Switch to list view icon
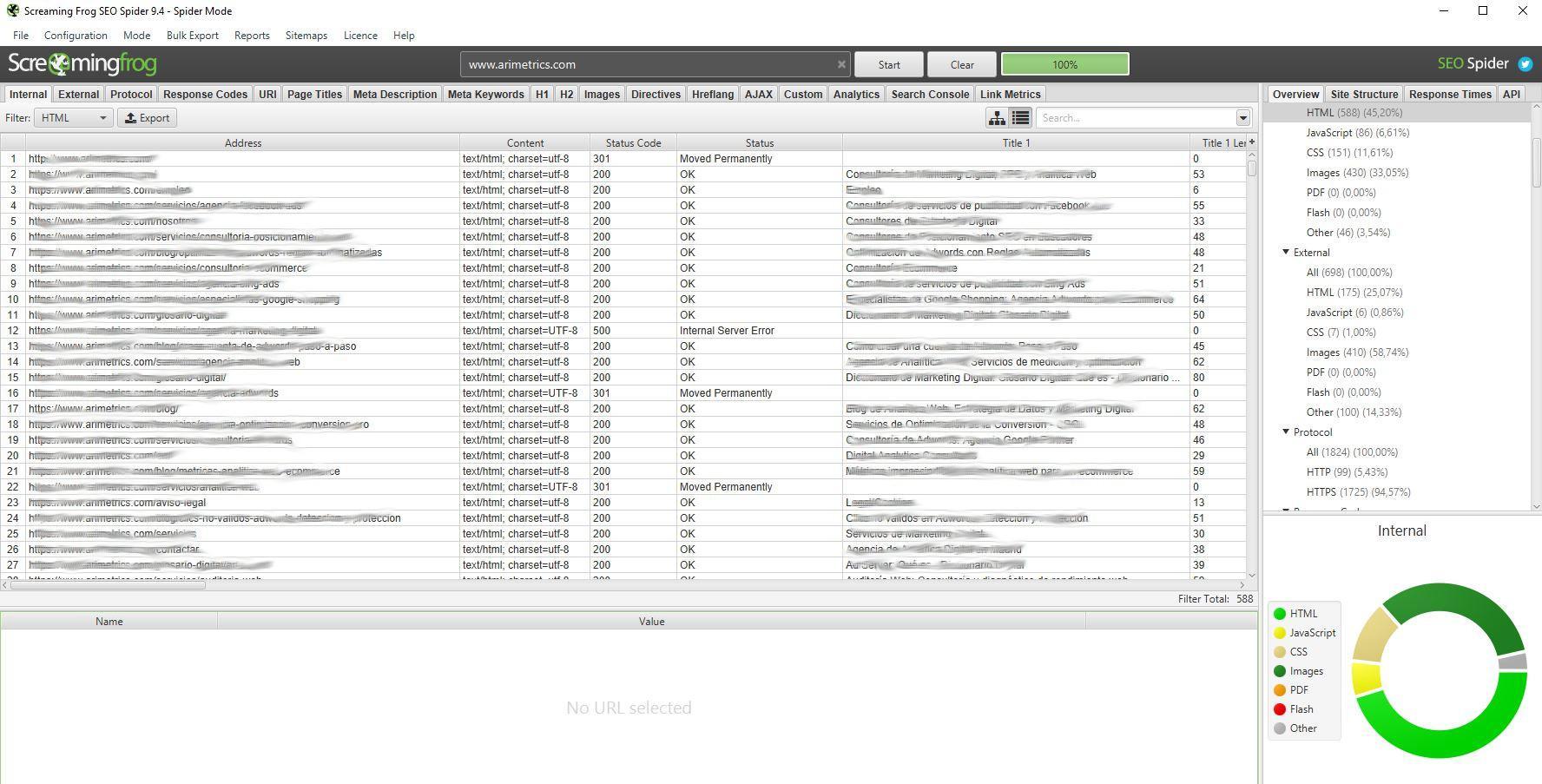 [x=1020, y=118]
